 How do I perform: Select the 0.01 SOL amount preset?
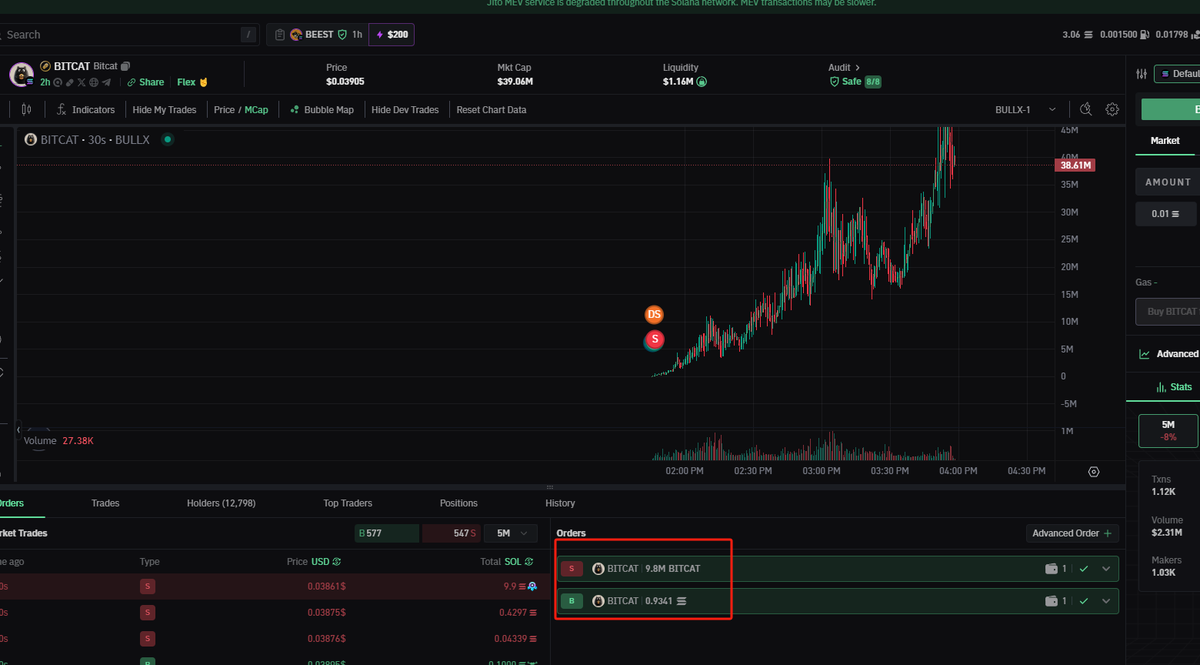tap(1167, 213)
